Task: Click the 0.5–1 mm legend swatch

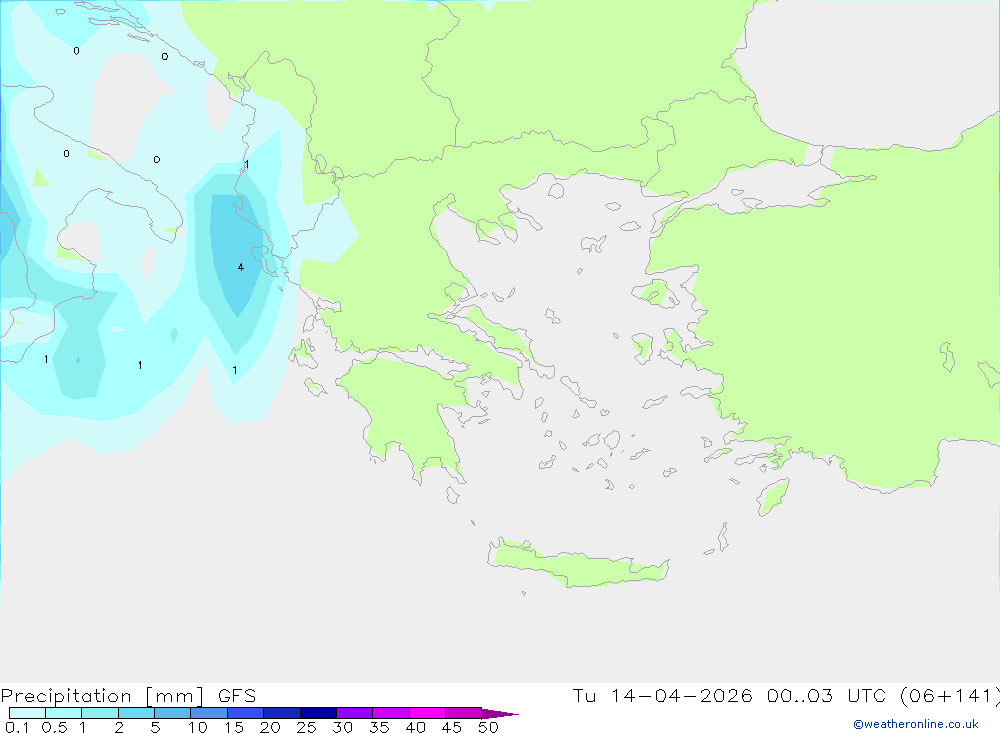Action: click(x=64, y=713)
